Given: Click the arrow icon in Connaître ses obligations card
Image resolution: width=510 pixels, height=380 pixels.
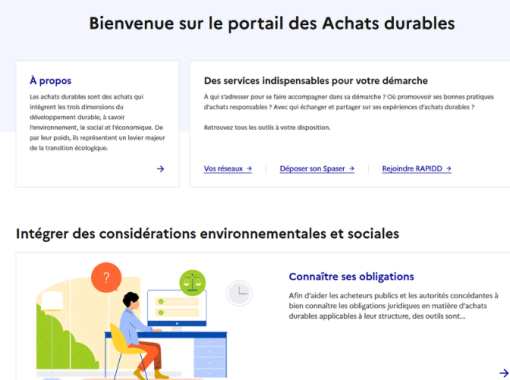Looking at the screenshot, I should 504,373.
